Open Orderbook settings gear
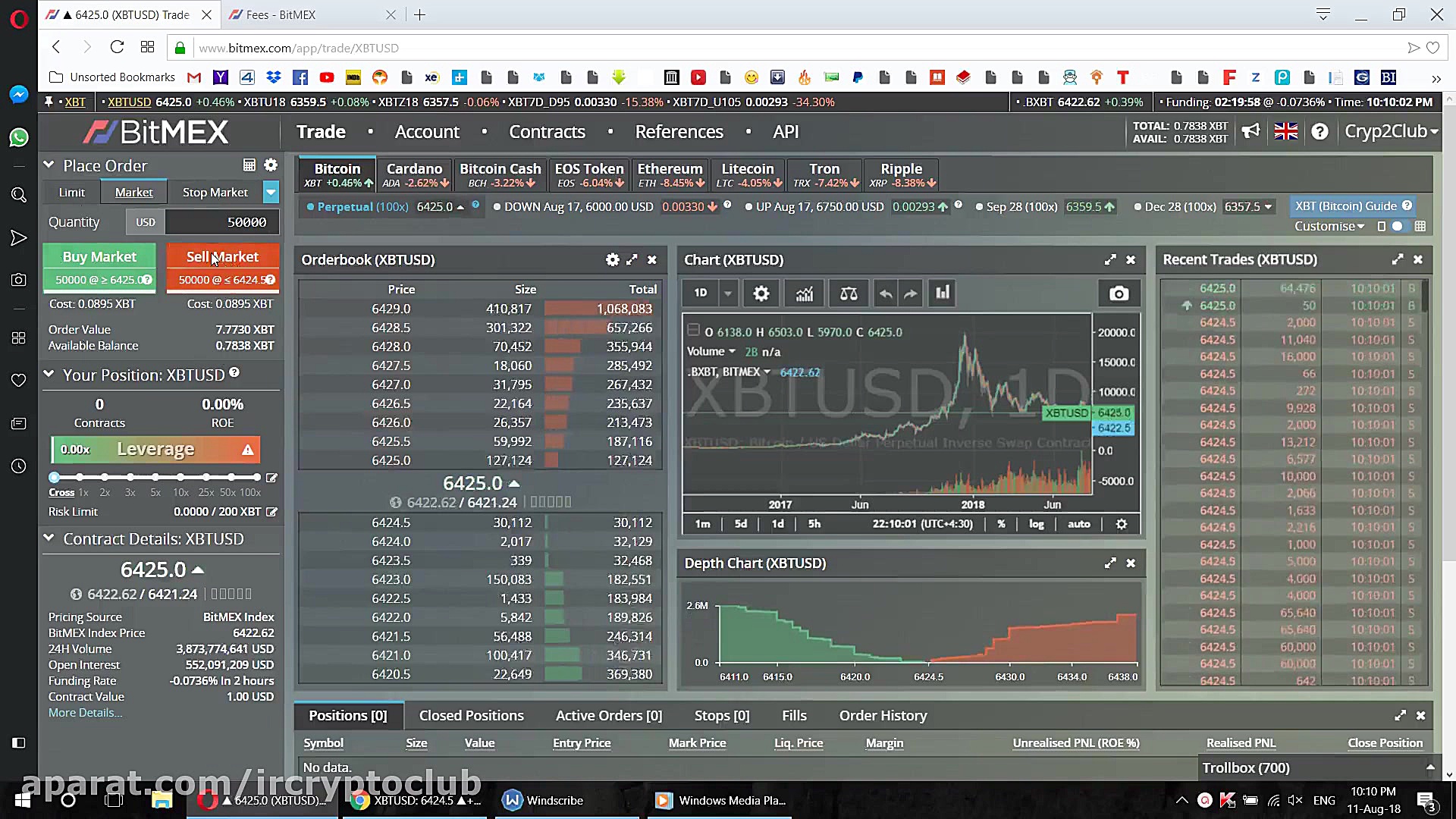This screenshot has width=1456, height=819. (613, 260)
